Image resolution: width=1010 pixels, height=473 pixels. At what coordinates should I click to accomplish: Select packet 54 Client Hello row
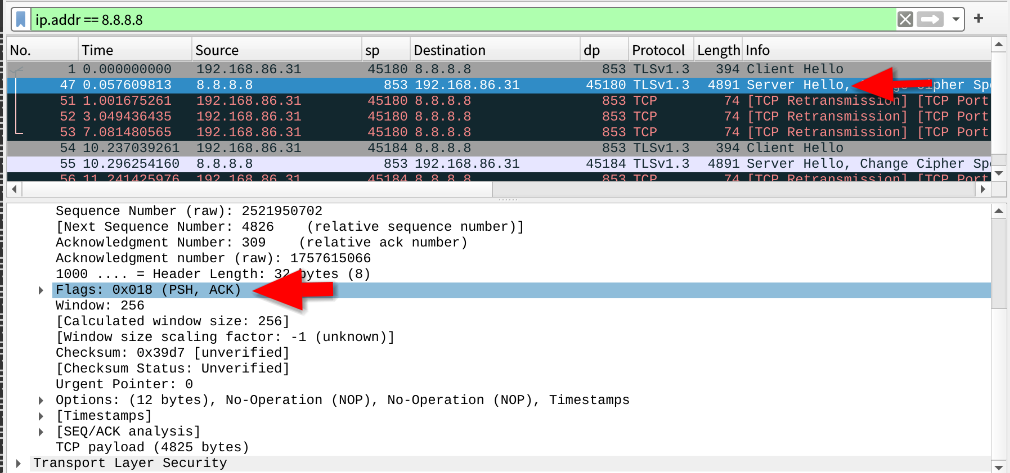point(499,148)
